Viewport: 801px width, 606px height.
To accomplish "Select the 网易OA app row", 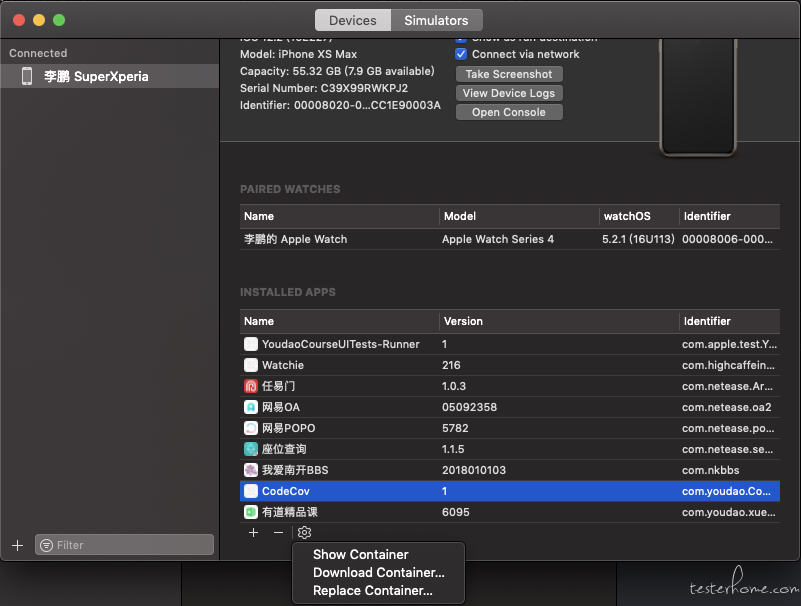I will [510, 407].
